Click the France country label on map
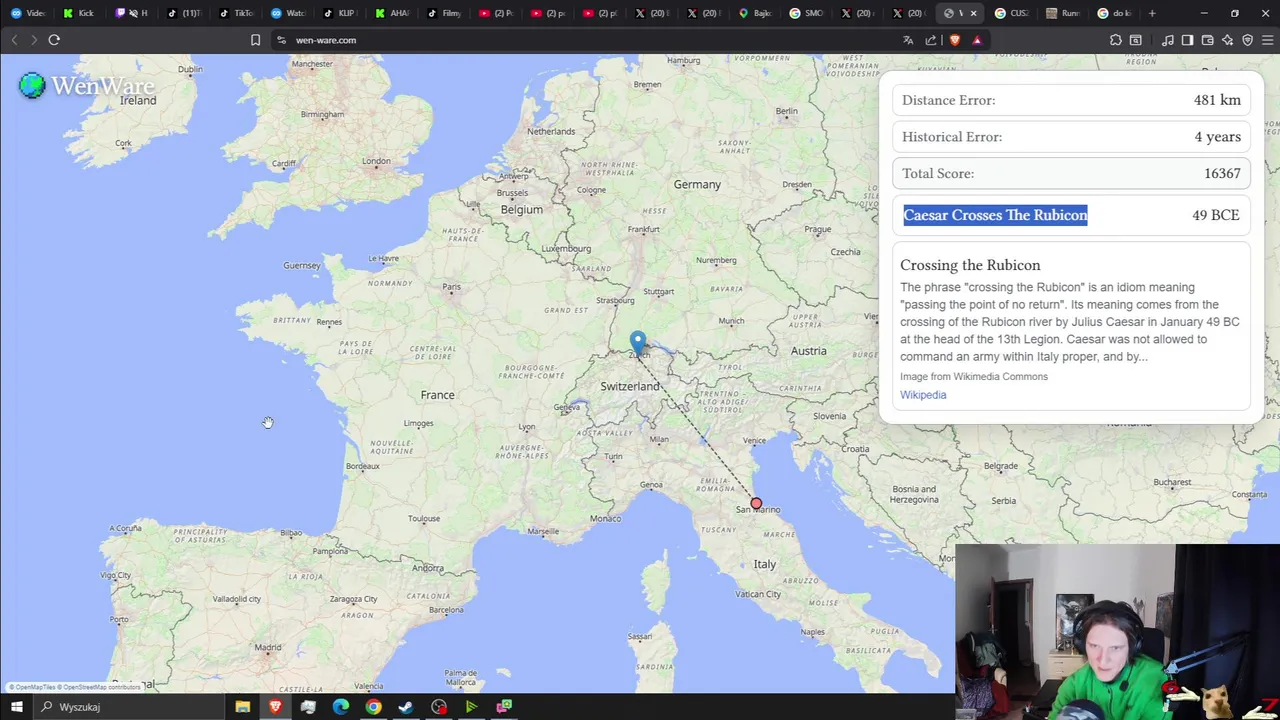Image resolution: width=1280 pixels, height=720 pixels. click(437, 395)
